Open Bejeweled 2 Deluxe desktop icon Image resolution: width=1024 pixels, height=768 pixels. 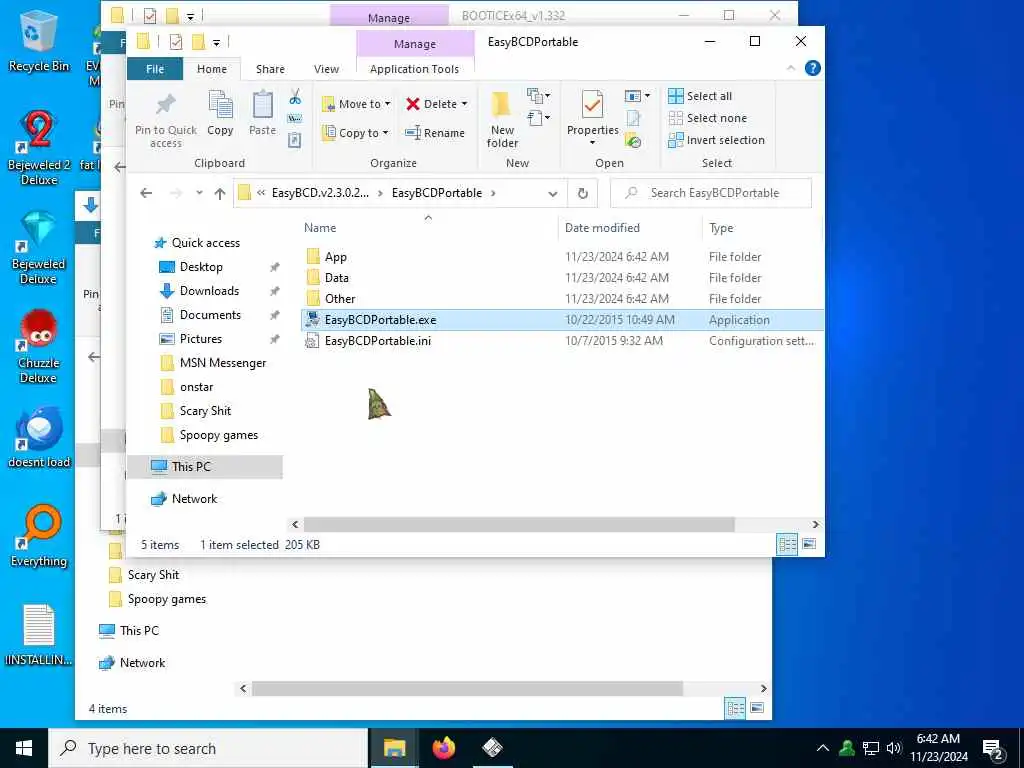(39, 148)
